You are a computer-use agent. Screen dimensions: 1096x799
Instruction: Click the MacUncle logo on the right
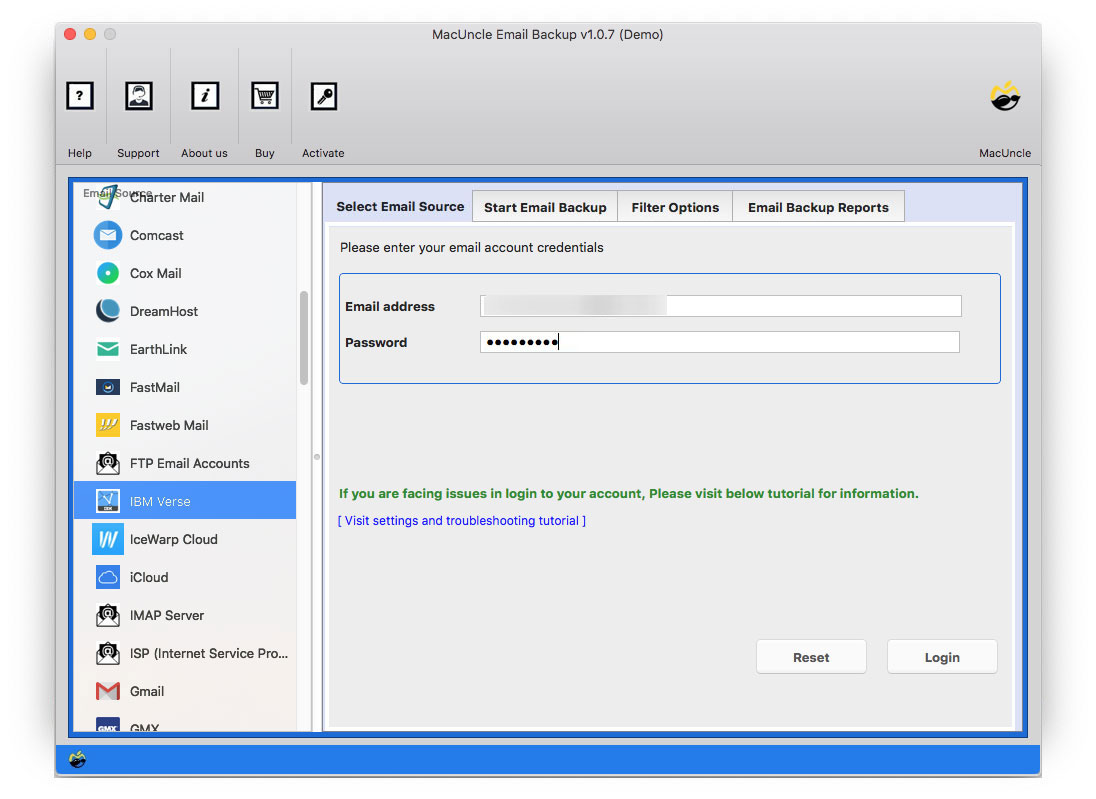1005,96
